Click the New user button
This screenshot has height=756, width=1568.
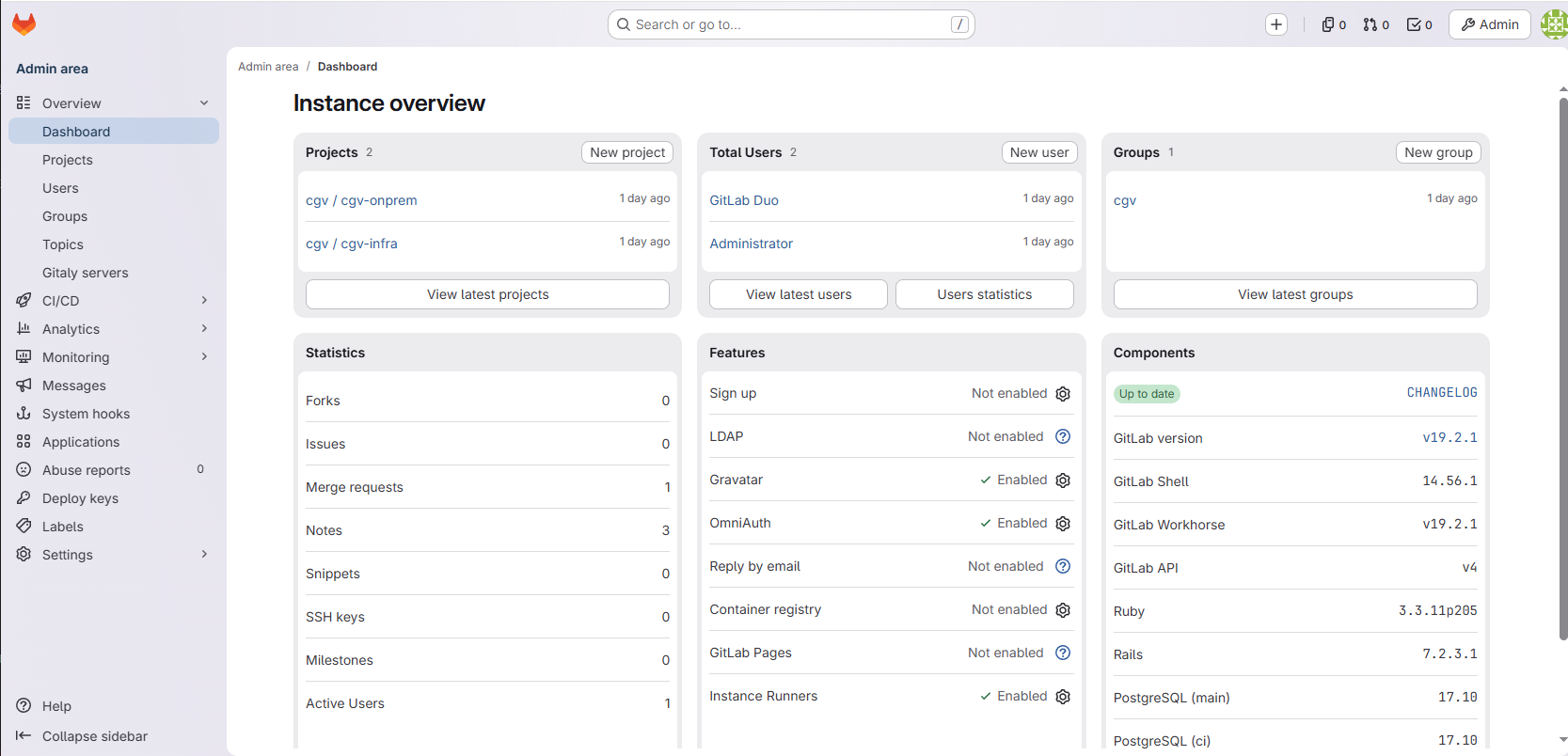point(1039,152)
